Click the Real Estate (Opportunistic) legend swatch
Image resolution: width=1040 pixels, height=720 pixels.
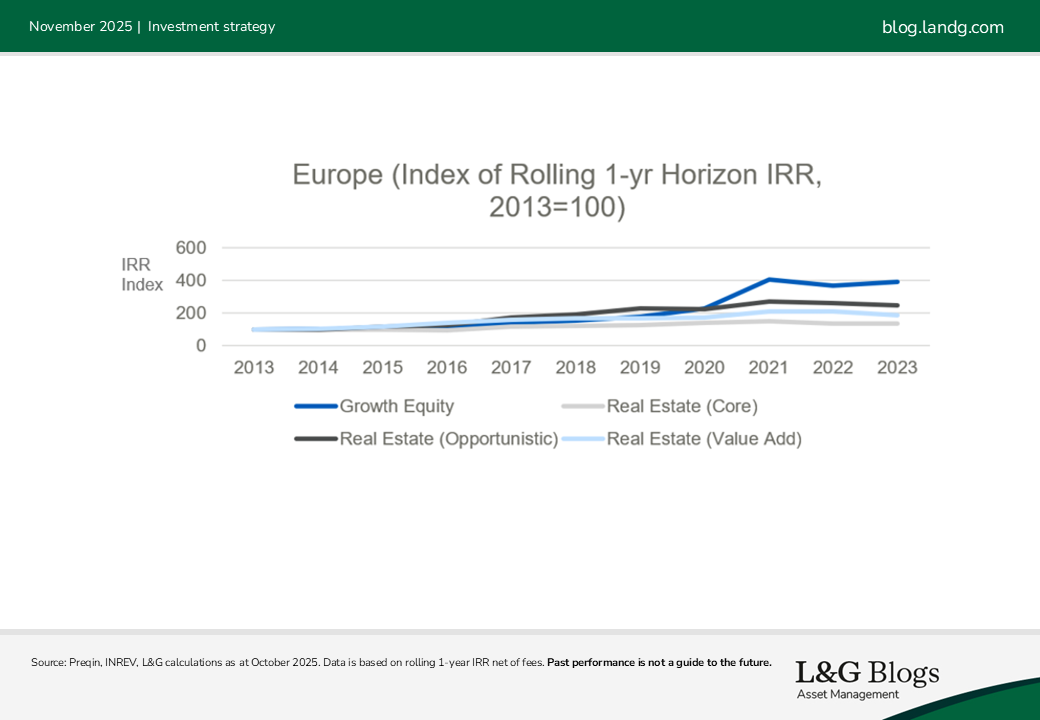coord(316,438)
